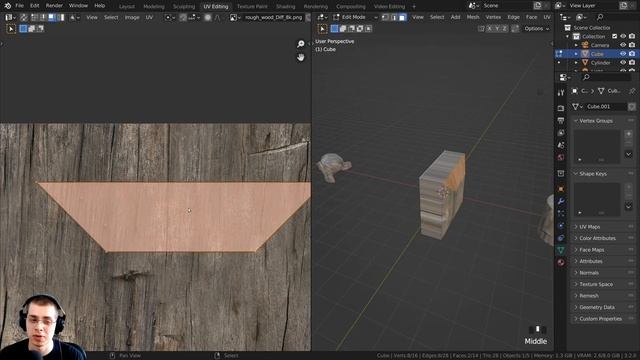This screenshot has height=360, width=640.
Task: Open the File menu
Action: coord(19,6)
